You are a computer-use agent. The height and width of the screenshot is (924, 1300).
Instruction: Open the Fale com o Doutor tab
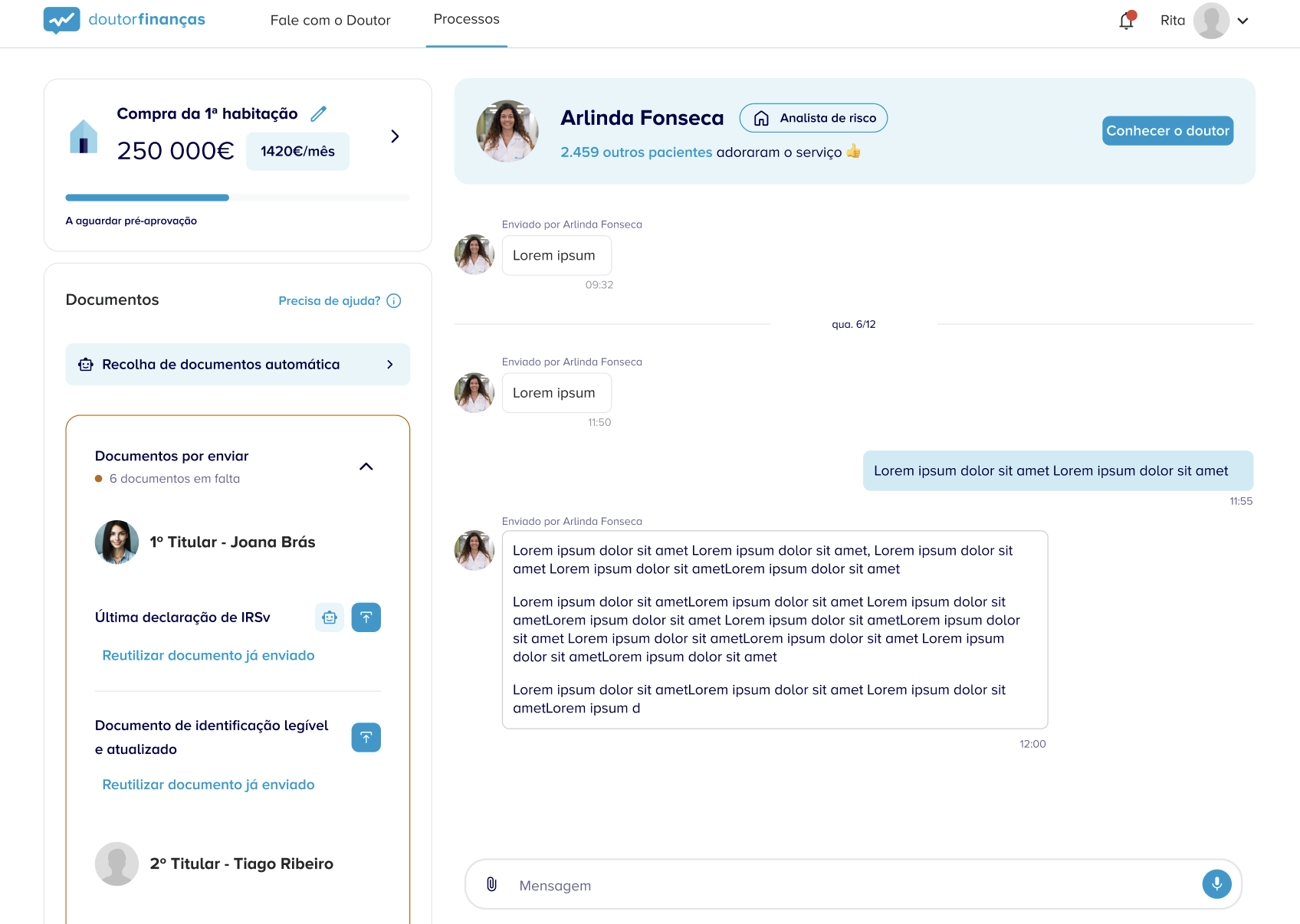coord(330,21)
